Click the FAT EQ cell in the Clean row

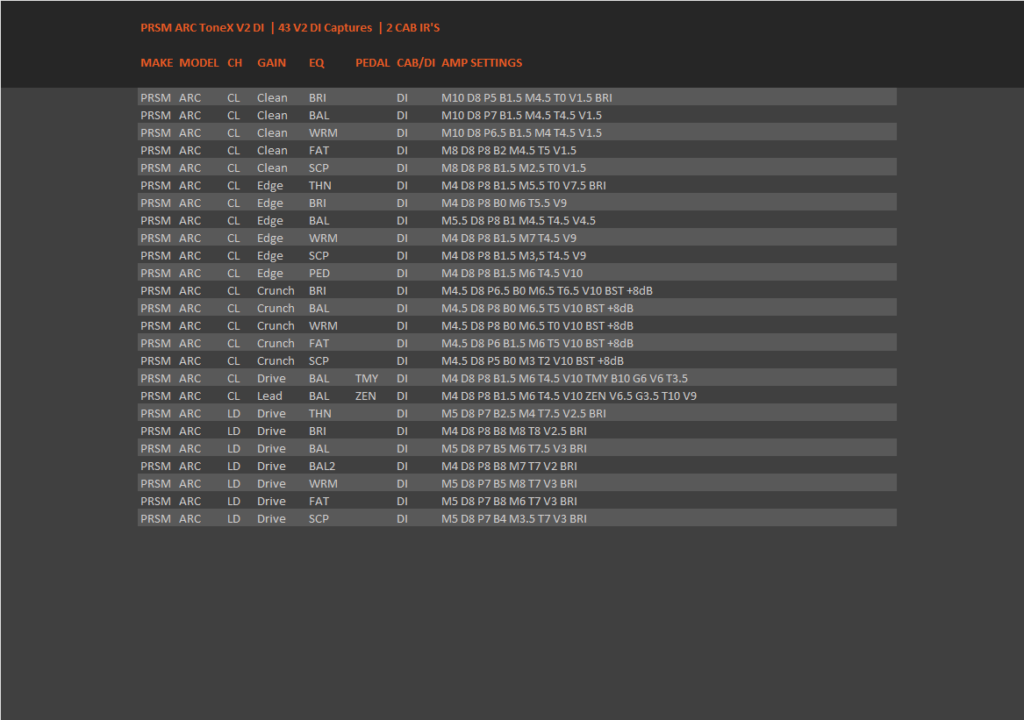point(319,150)
